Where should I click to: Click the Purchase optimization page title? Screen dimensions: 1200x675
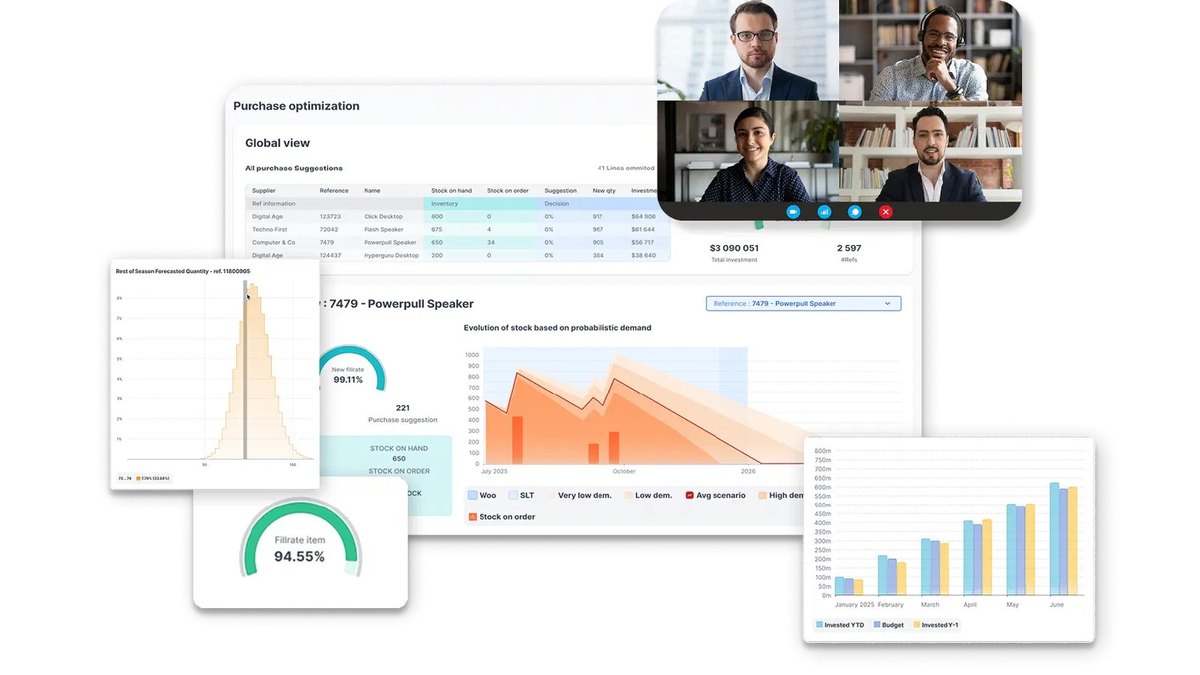click(296, 106)
